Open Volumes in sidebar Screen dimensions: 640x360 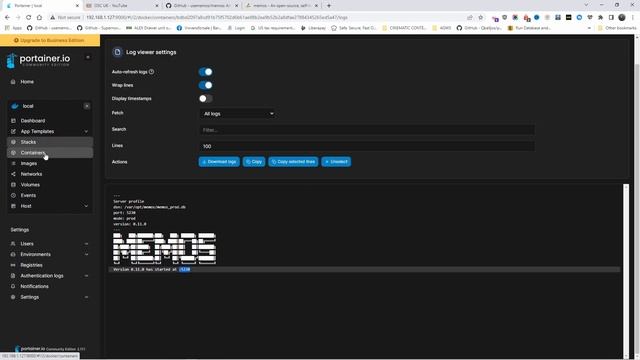30,184
